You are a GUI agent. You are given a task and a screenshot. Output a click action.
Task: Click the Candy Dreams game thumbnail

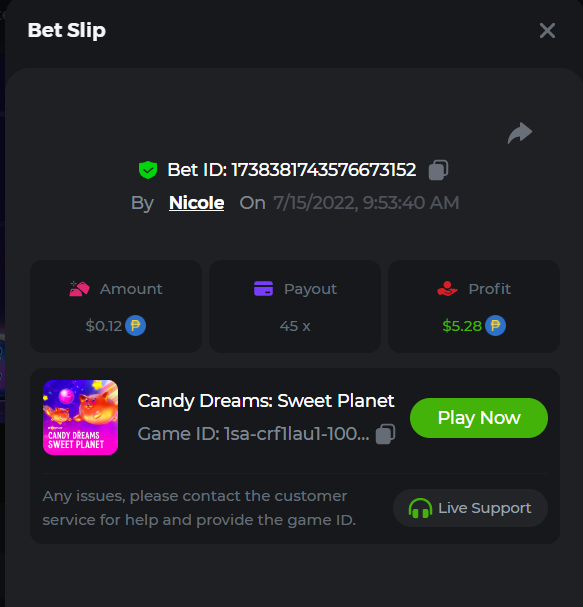pos(81,417)
